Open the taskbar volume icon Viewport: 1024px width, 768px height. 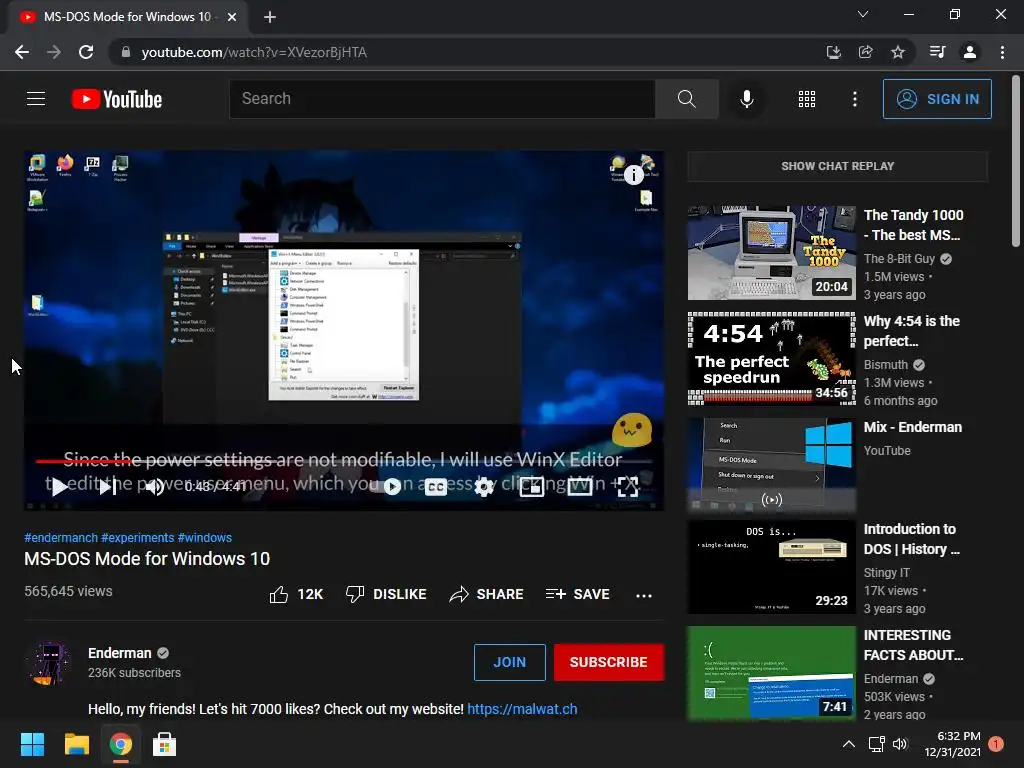(x=900, y=744)
